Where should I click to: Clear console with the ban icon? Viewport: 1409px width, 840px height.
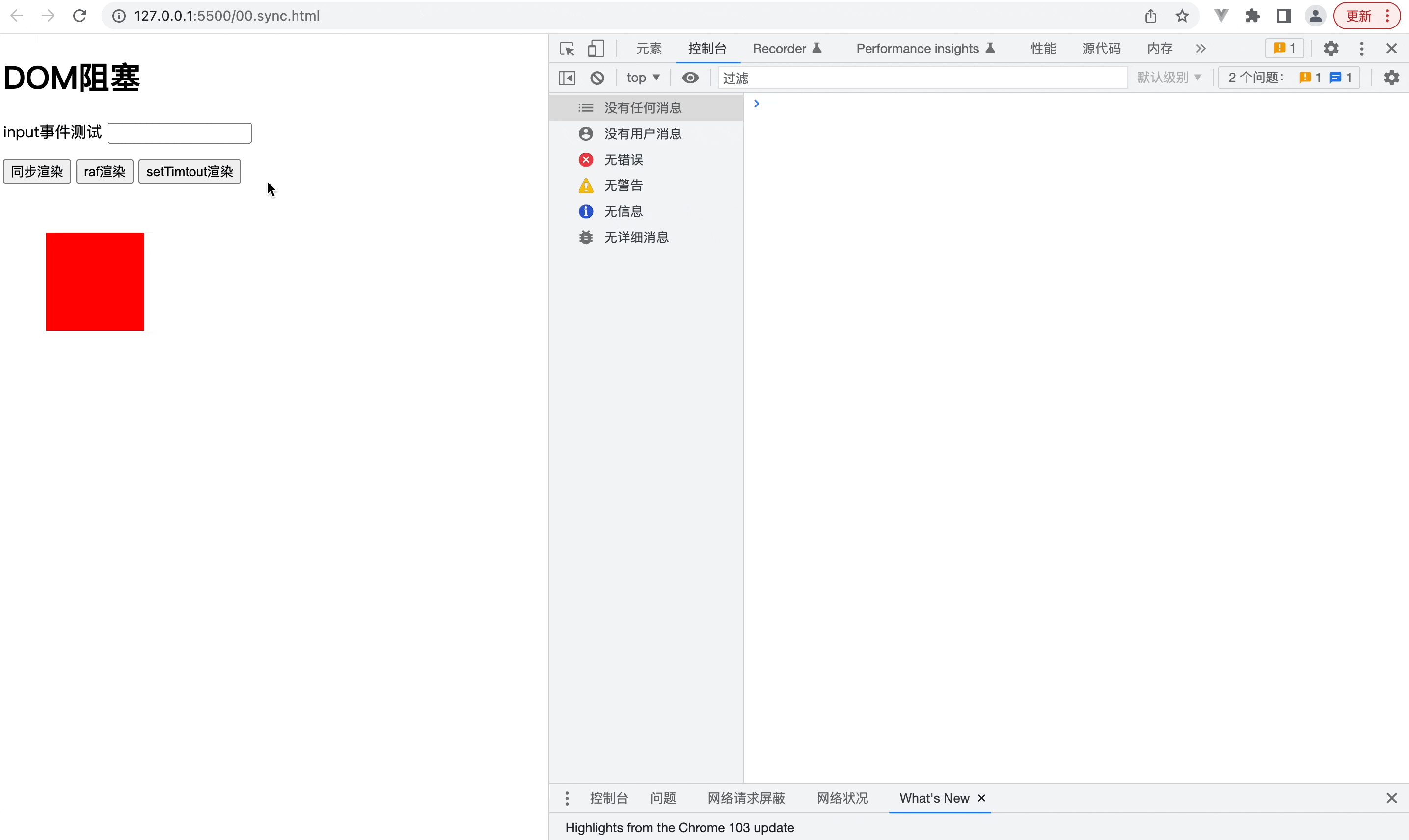click(597, 78)
